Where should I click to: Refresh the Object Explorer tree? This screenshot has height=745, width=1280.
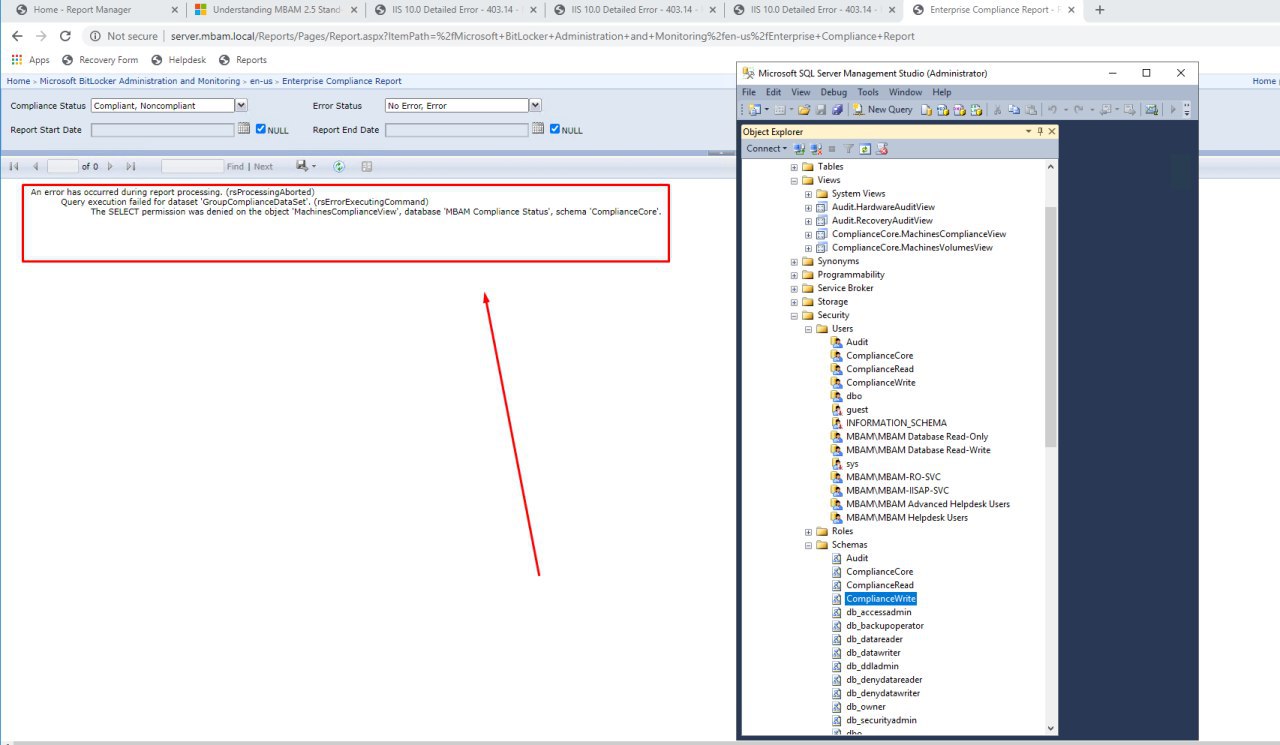point(865,149)
